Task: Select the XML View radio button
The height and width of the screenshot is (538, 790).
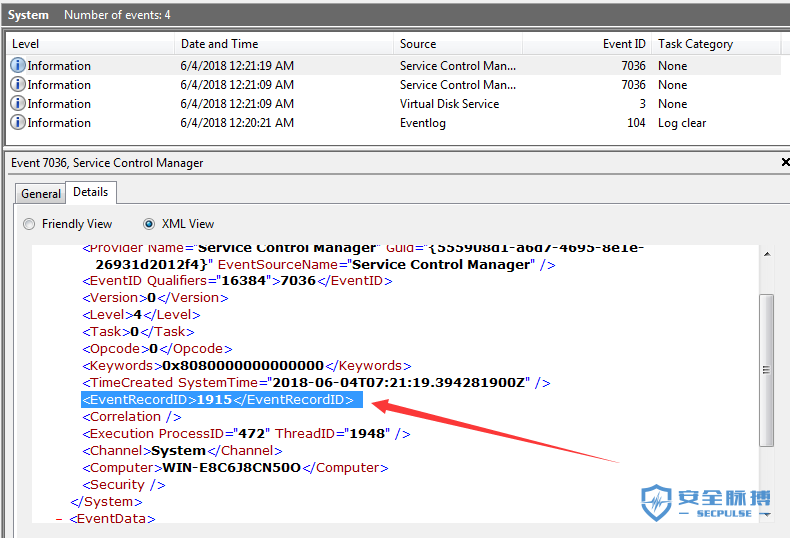Action: [x=149, y=224]
